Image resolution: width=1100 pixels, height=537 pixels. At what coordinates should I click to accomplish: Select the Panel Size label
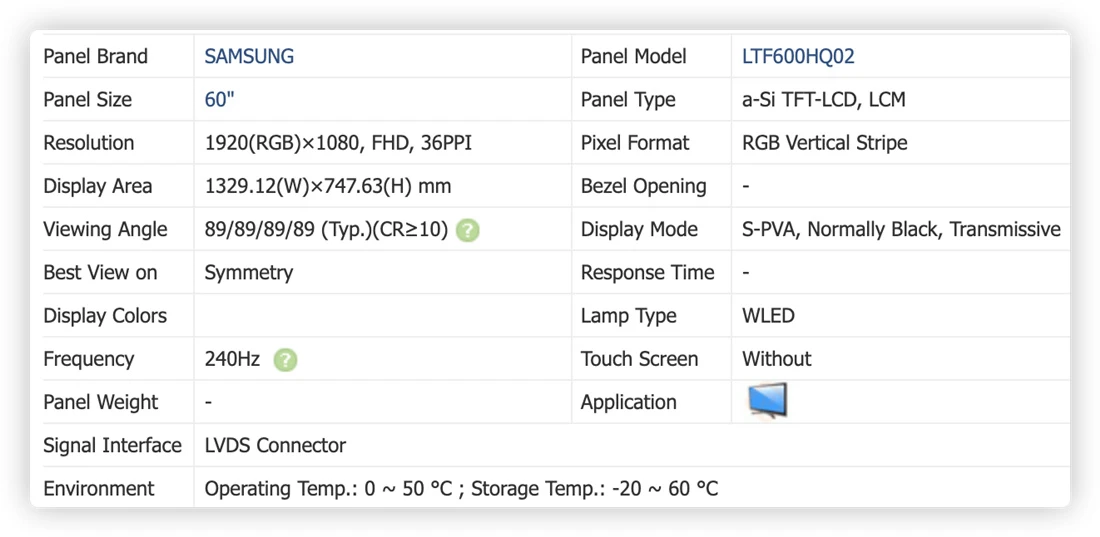[88, 100]
